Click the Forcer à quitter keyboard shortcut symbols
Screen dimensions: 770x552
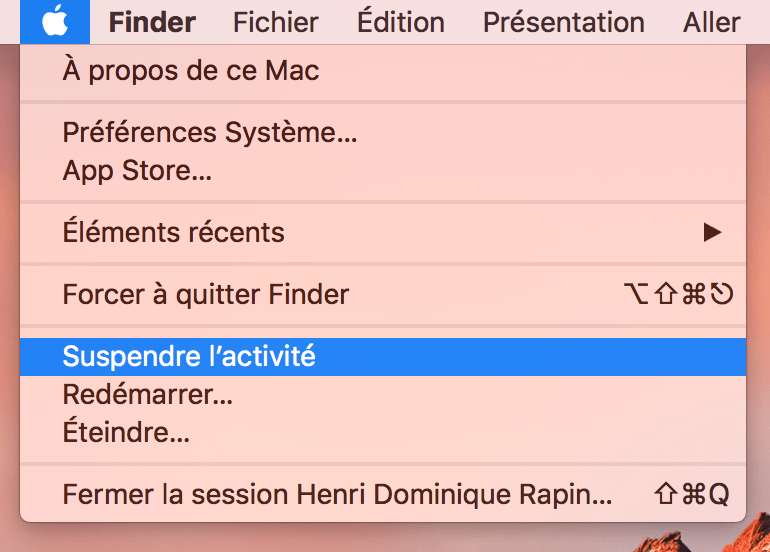pos(677,295)
